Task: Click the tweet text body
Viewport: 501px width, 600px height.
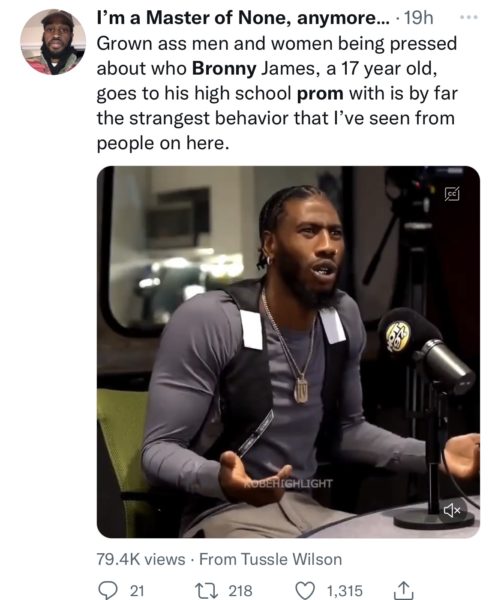Action: tap(277, 93)
